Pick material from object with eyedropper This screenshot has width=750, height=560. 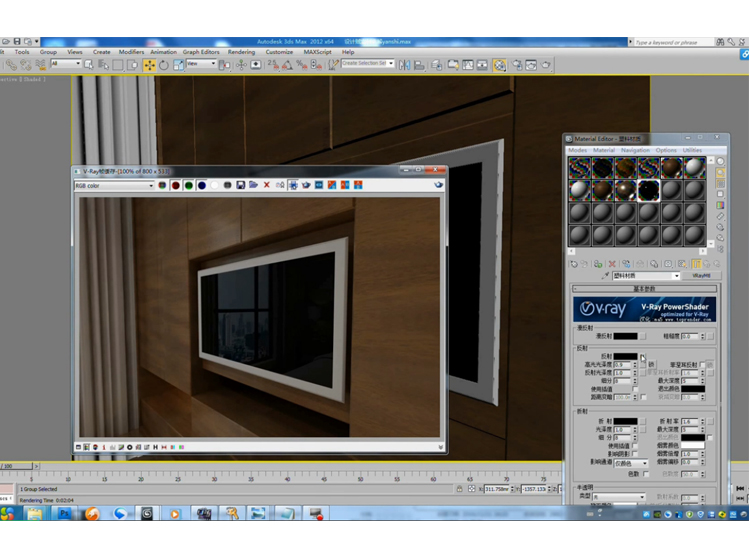point(605,276)
